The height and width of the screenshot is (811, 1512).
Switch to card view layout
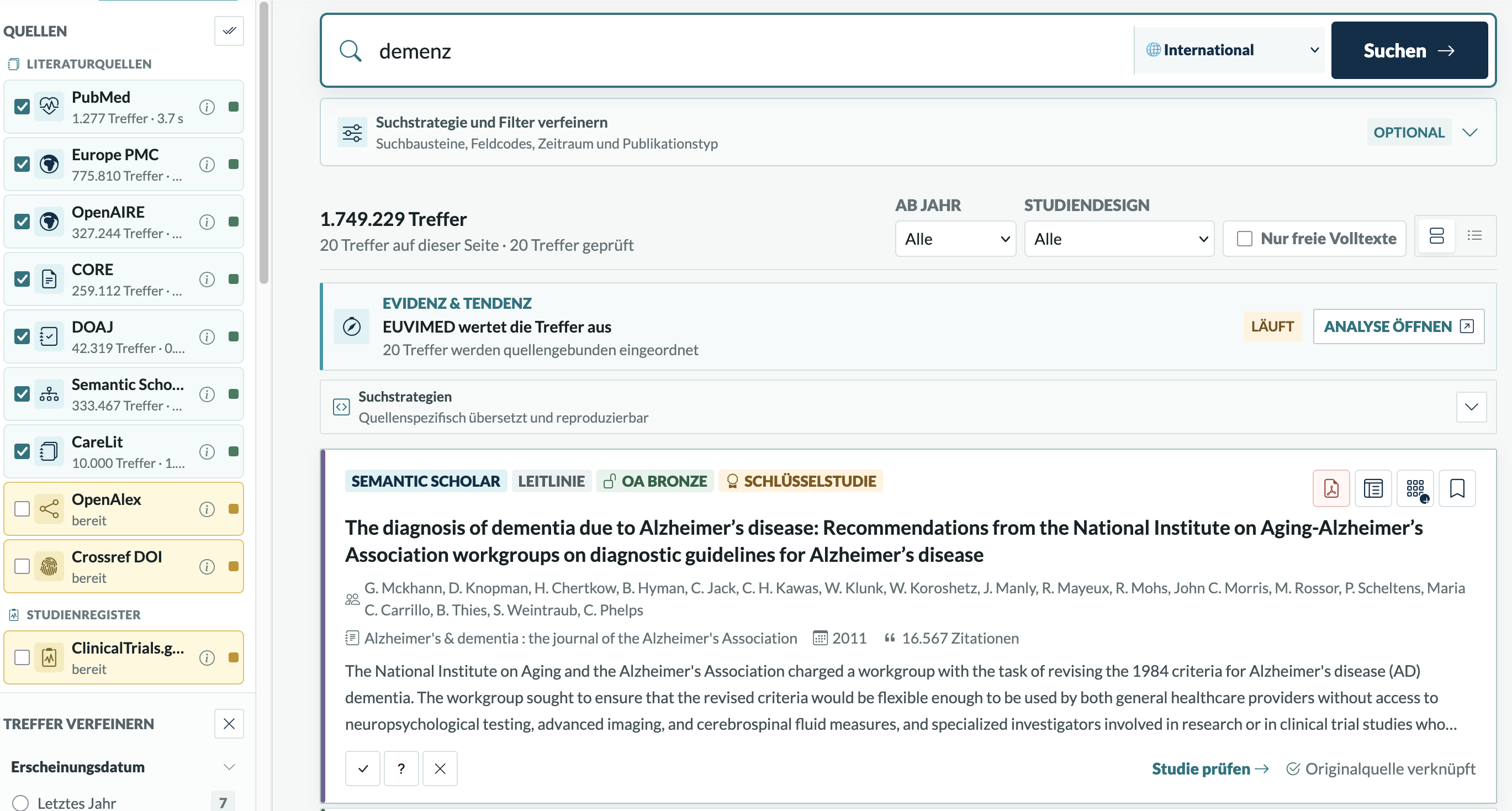coord(1436,236)
